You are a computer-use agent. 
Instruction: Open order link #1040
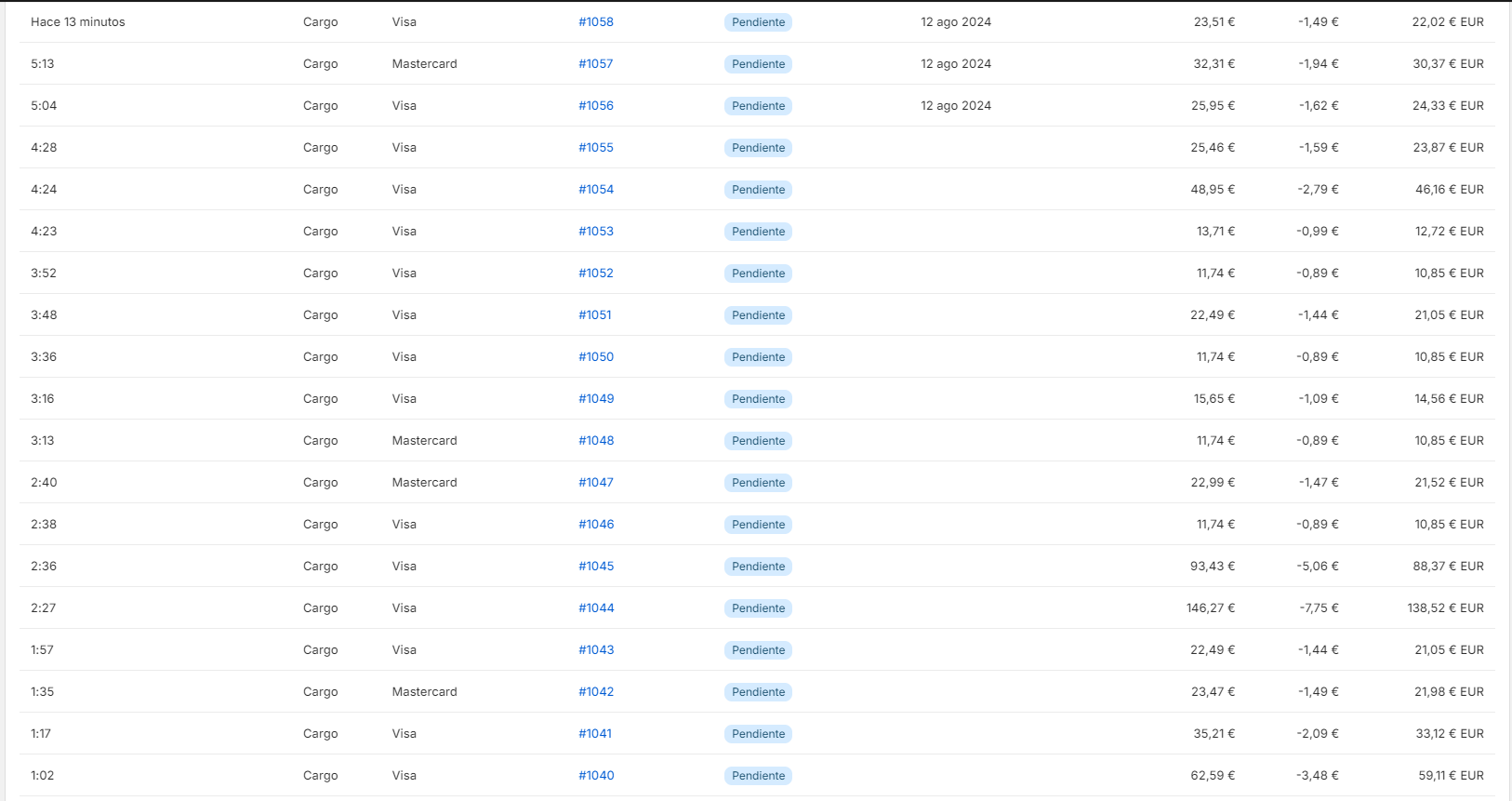click(x=596, y=775)
